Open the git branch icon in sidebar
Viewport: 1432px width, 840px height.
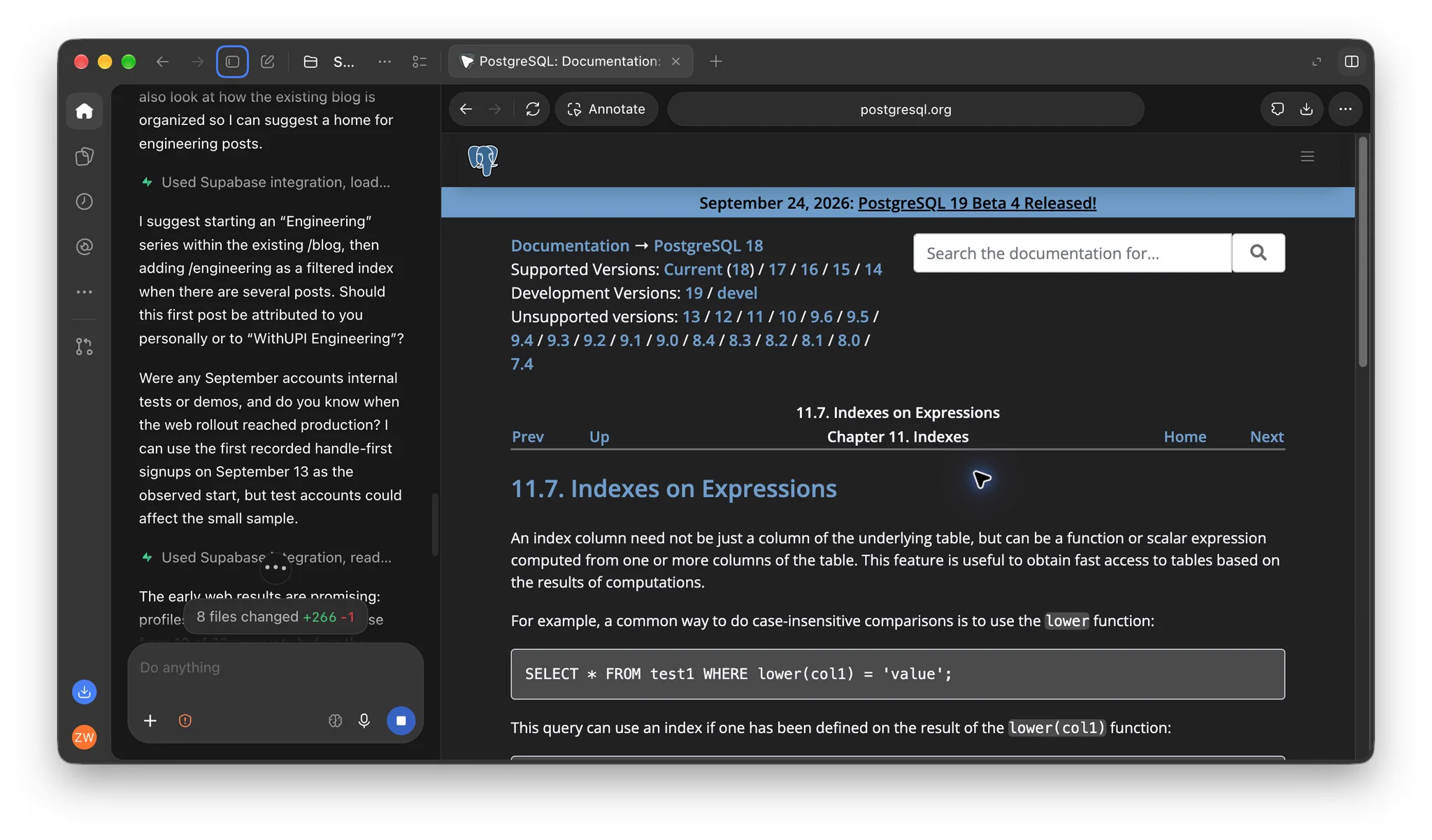tap(84, 347)
